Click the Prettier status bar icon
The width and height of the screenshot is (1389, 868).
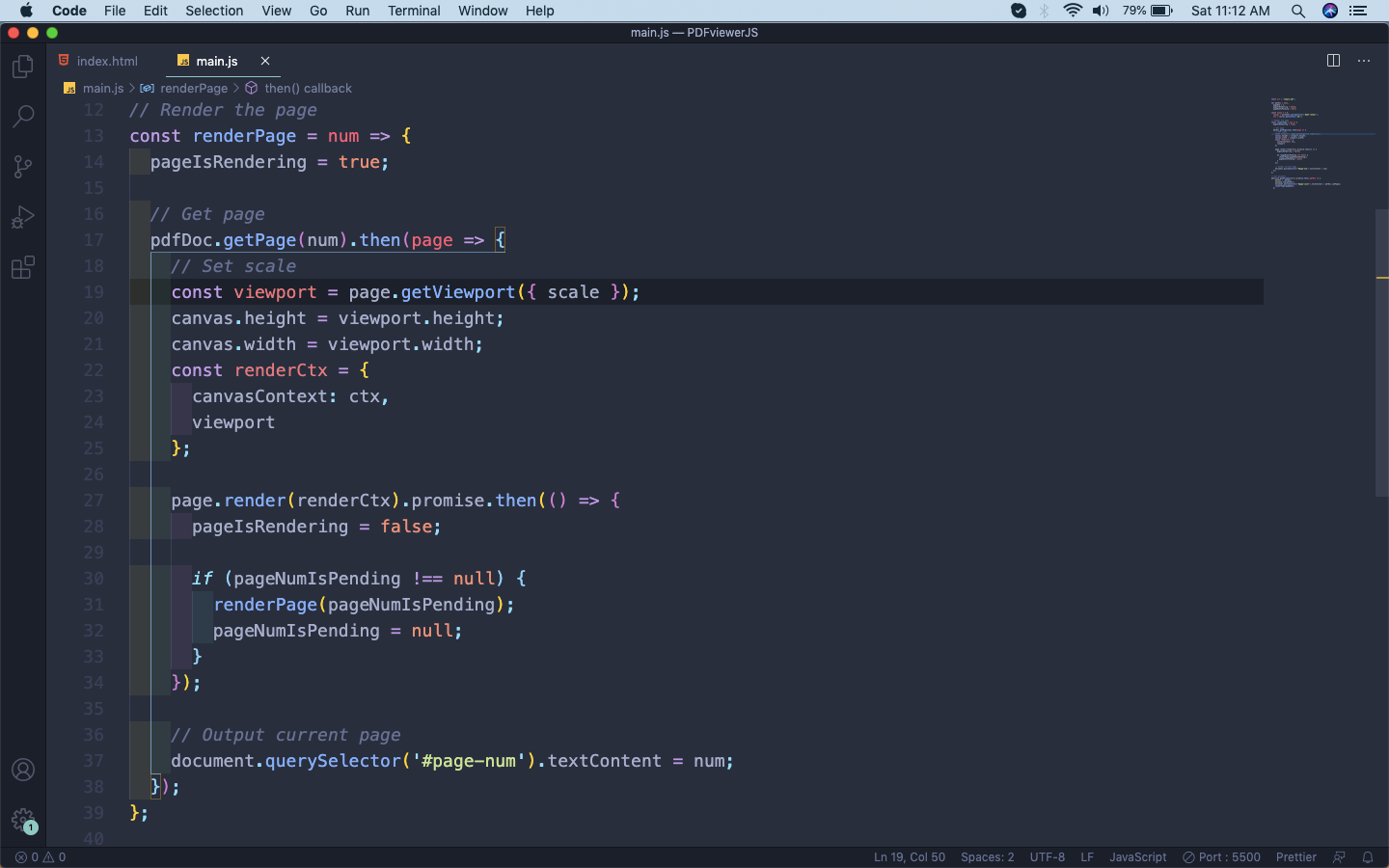[1295, 856]
